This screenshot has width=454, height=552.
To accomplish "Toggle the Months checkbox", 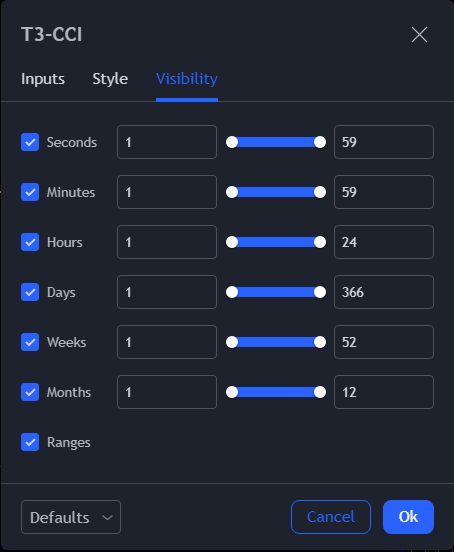I will [x=30, y=392].
